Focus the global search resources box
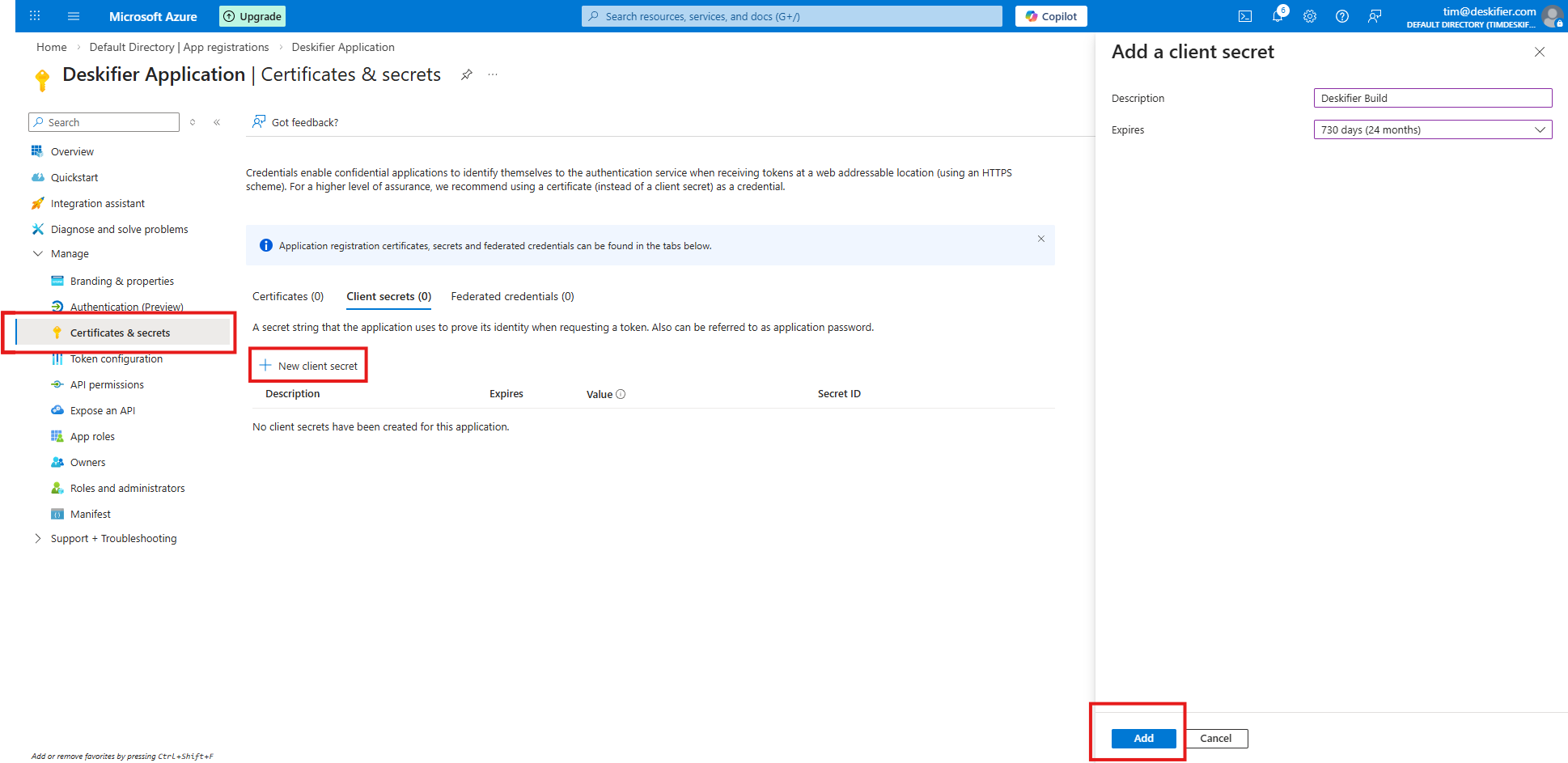 (x=791, y=16)
